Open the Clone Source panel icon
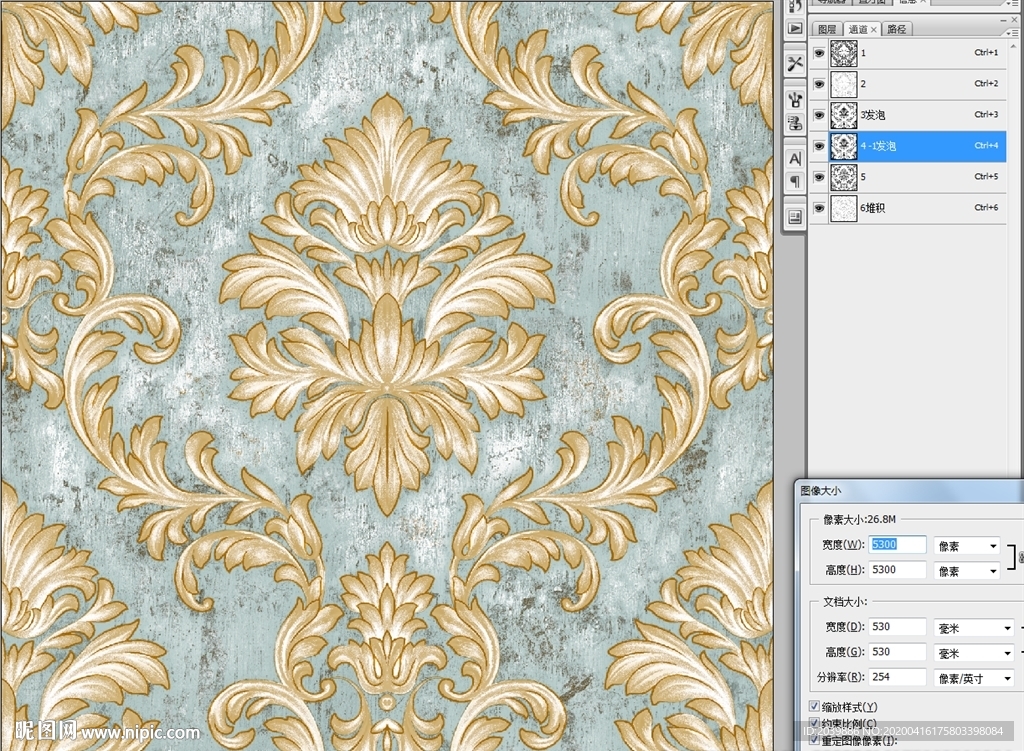The width and height of the screenshot is (1024, 751). pyautogui.click(x=795, y=123)
